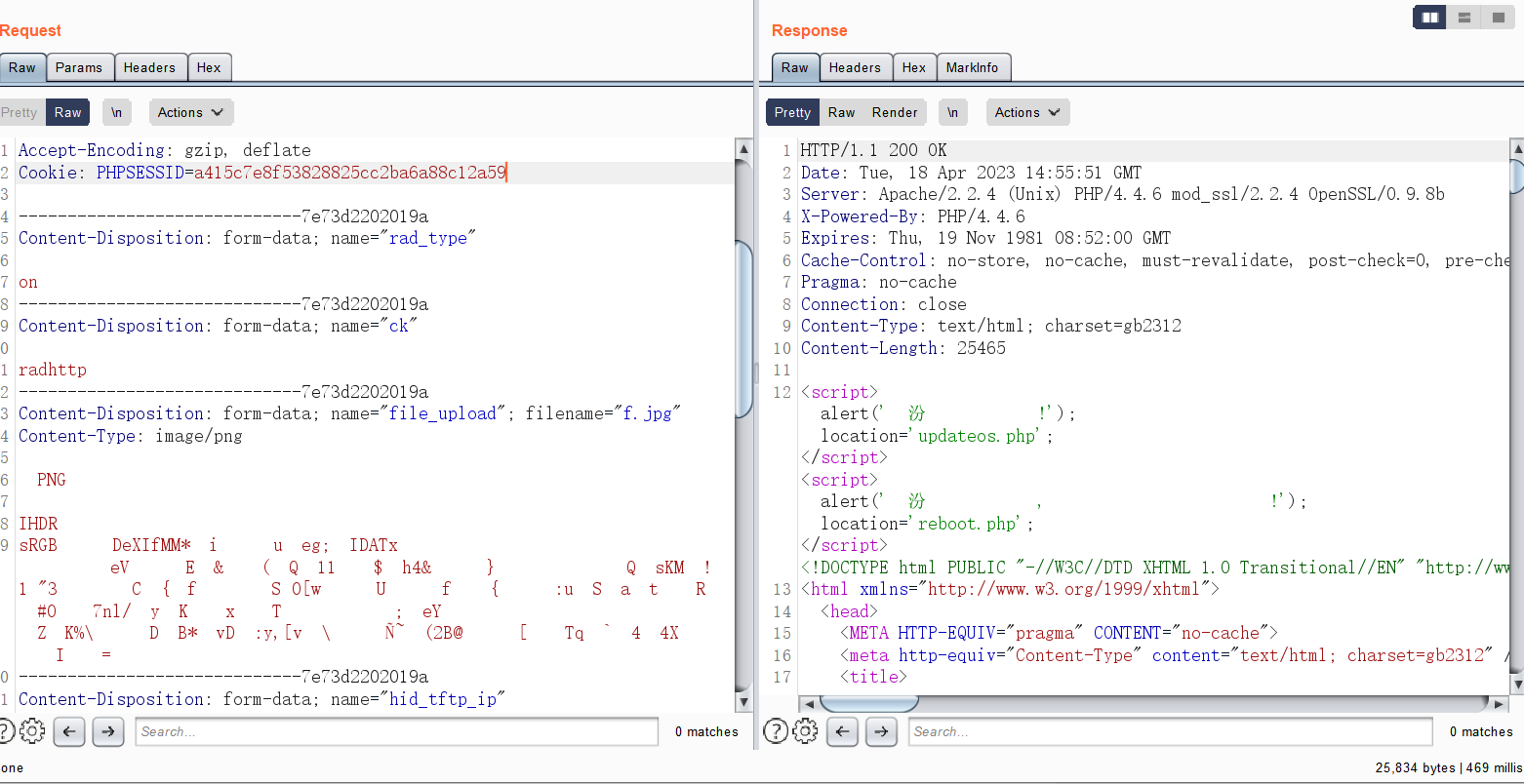Click the HTTP/1.1 200 OK status line

coord(873,150)
